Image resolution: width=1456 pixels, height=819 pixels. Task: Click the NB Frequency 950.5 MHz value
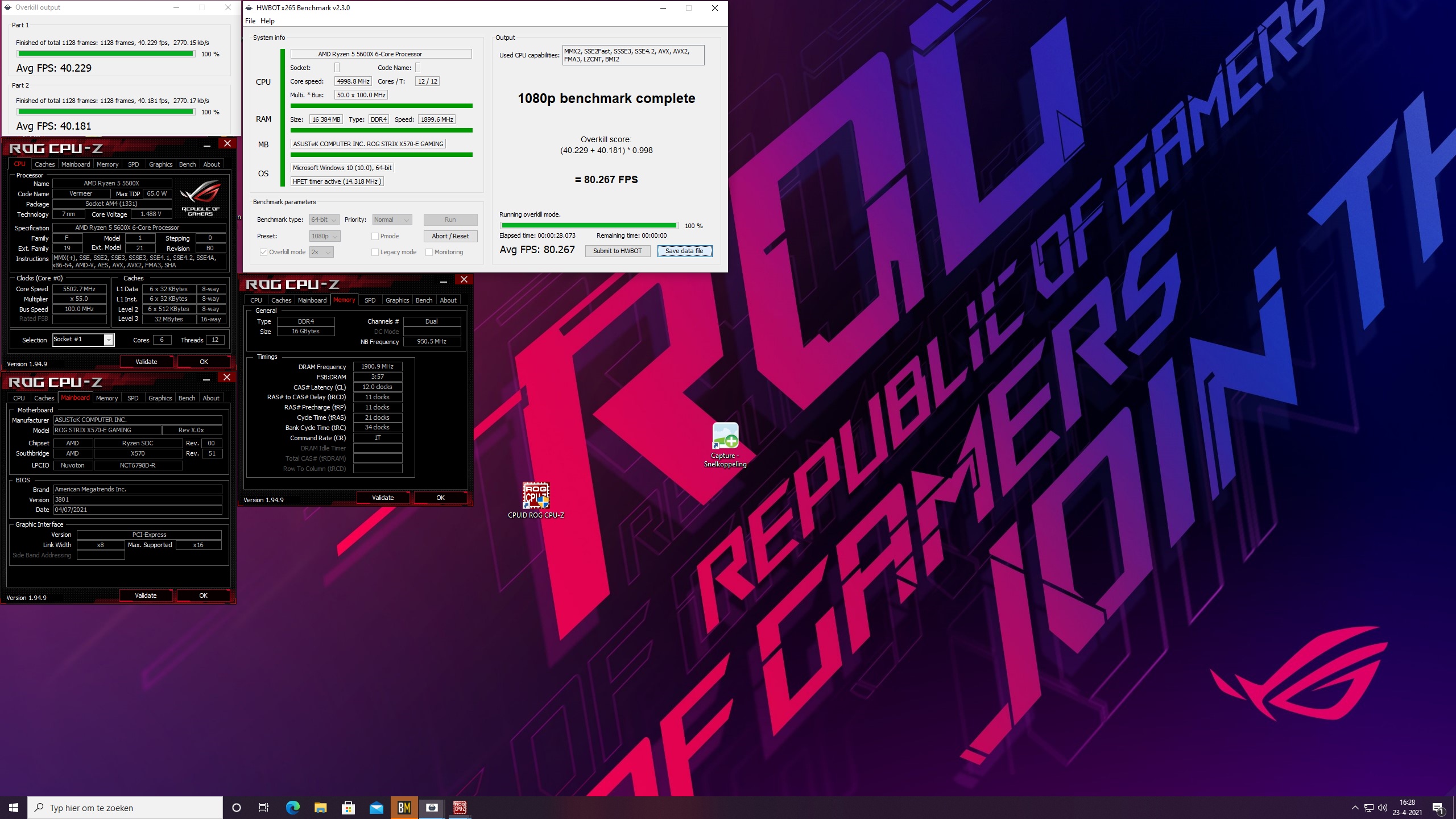pyautogui.click(x=432, y=342)
